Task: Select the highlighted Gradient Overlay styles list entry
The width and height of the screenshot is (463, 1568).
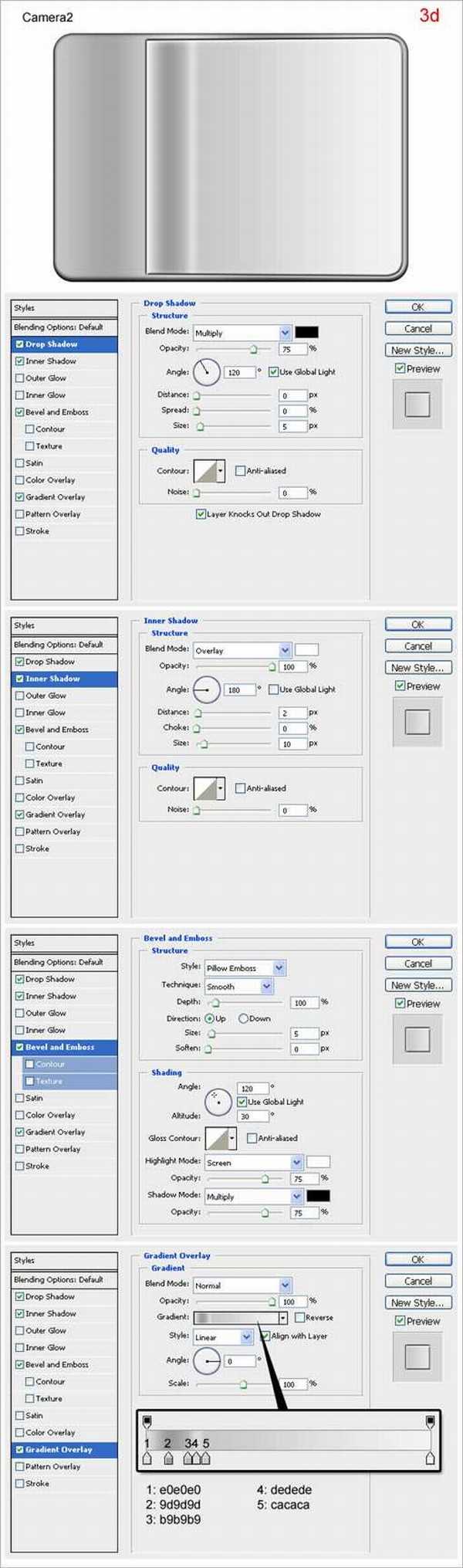Action: point(65,1450)
